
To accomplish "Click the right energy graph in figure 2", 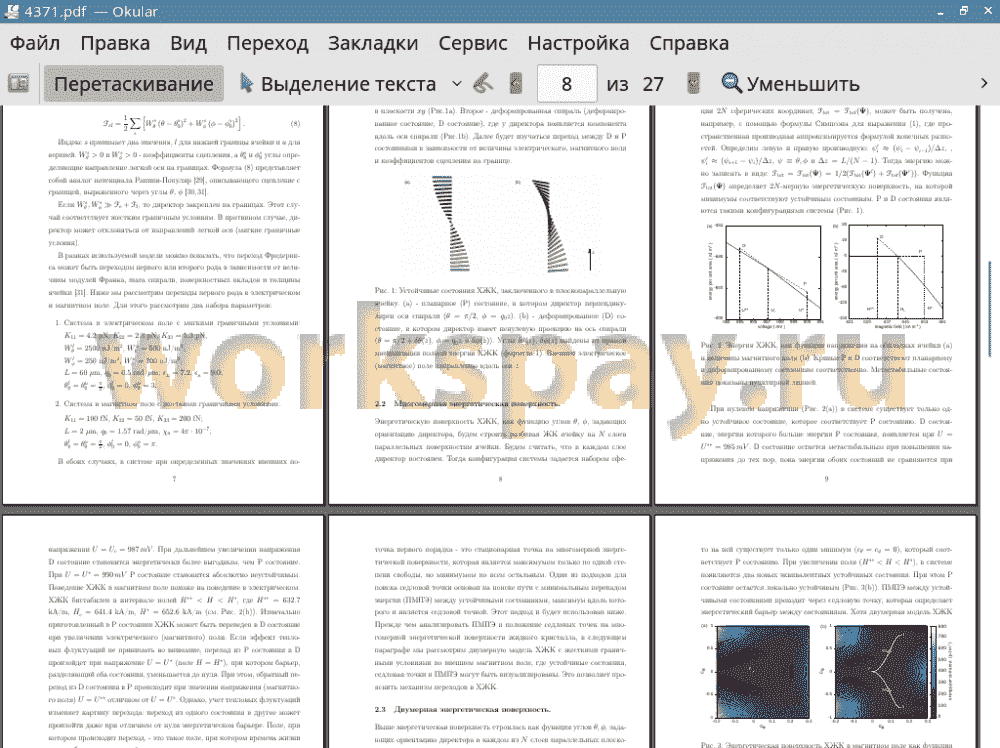I will [x=889, y=275].
